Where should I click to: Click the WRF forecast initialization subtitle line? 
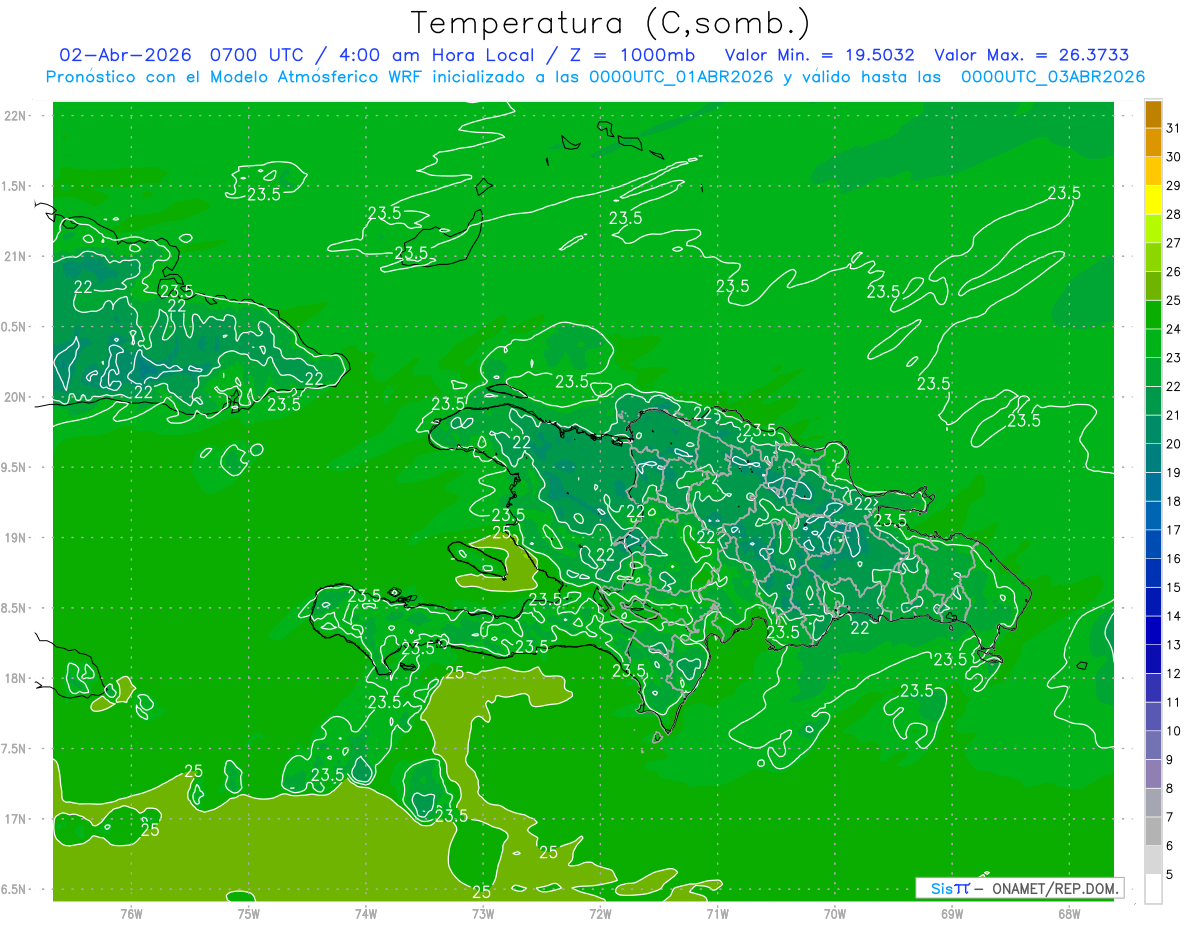coord(595,77)
